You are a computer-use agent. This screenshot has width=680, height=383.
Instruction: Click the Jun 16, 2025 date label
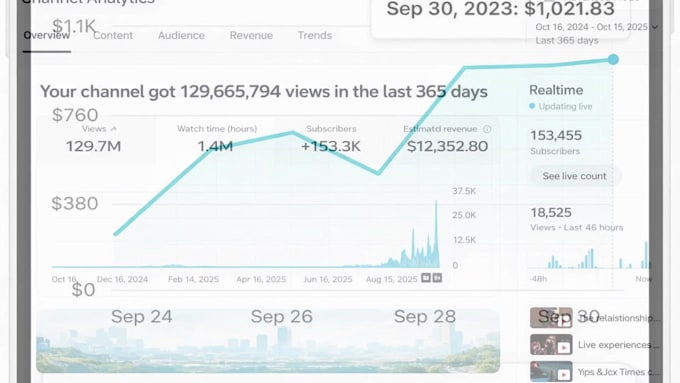(328, 279)
